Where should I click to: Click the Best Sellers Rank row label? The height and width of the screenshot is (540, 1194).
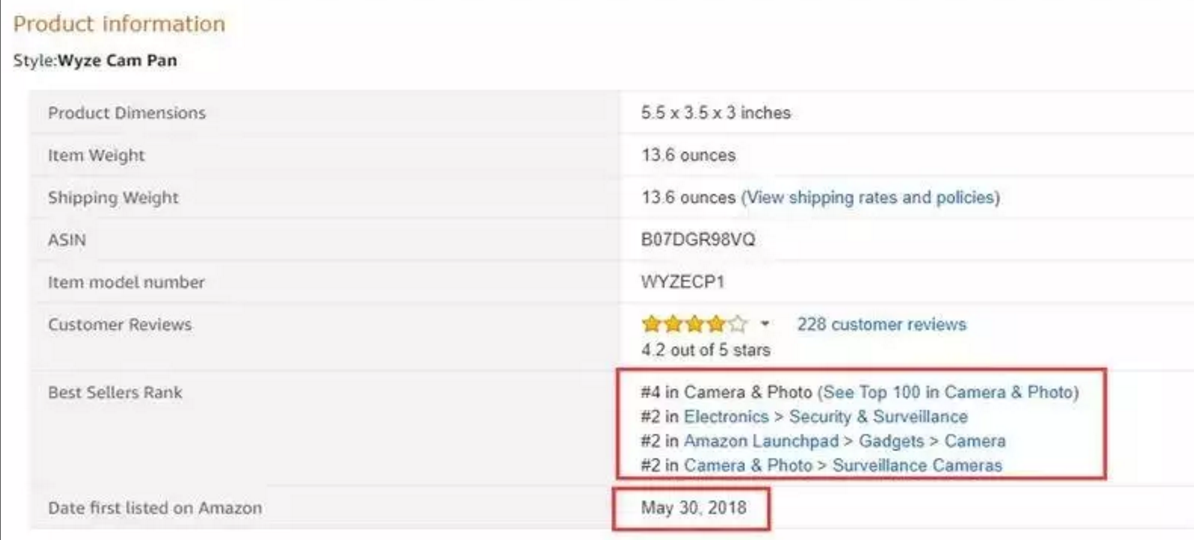coord(115,393)
